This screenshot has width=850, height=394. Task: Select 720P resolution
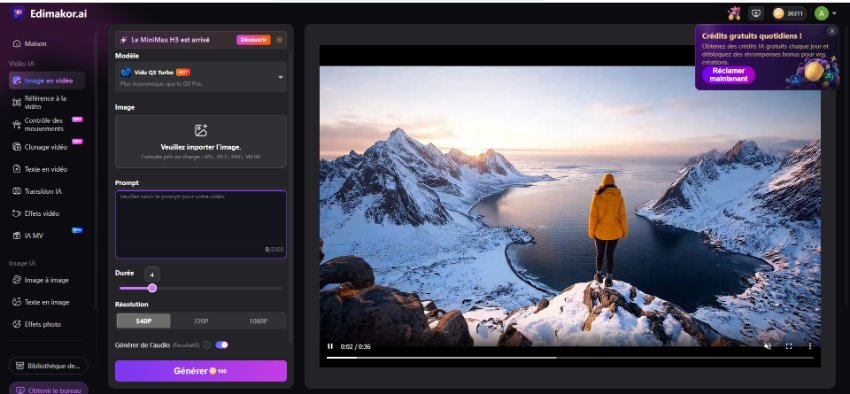[201, 321]
